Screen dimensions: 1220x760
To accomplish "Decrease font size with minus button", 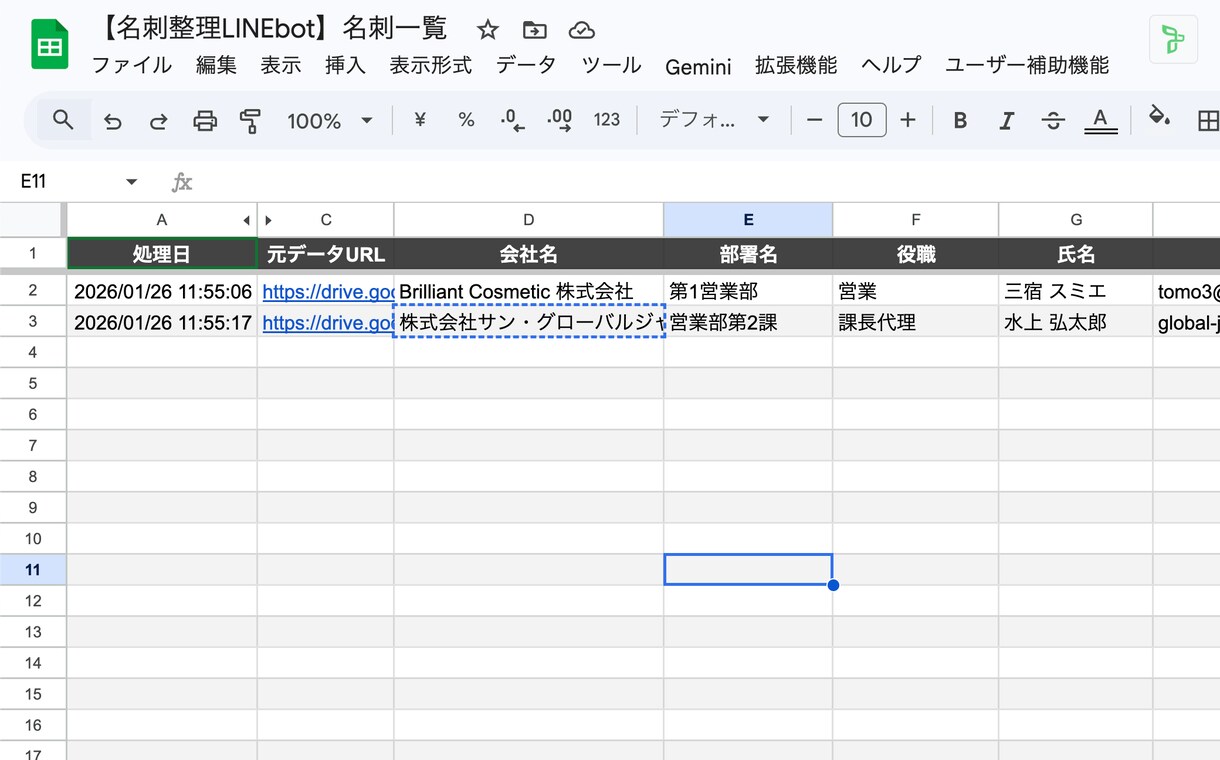I will [x=814, y=120].
